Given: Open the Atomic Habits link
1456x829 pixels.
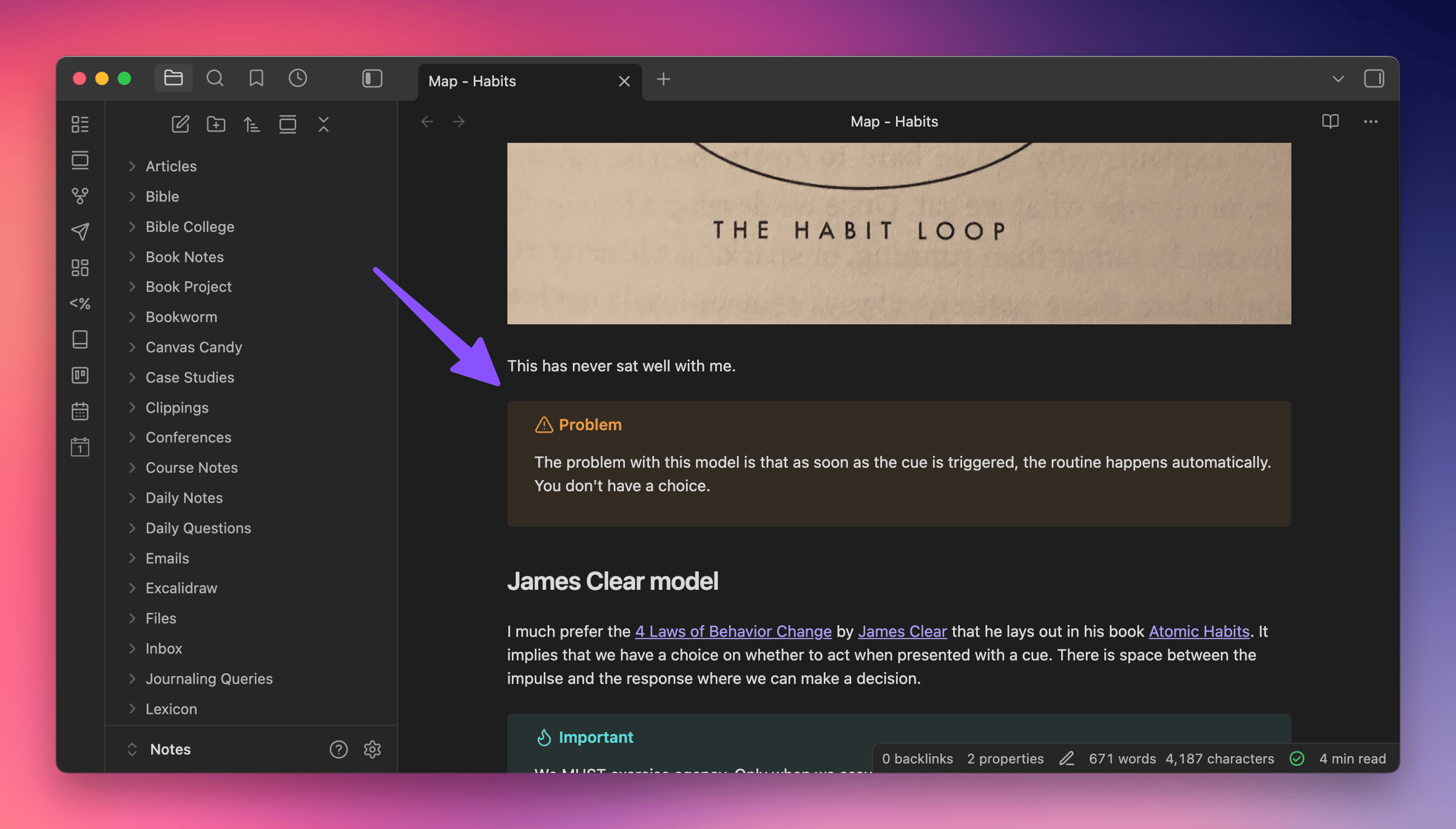Looking at the screenshot, I should click(1199, 631).
